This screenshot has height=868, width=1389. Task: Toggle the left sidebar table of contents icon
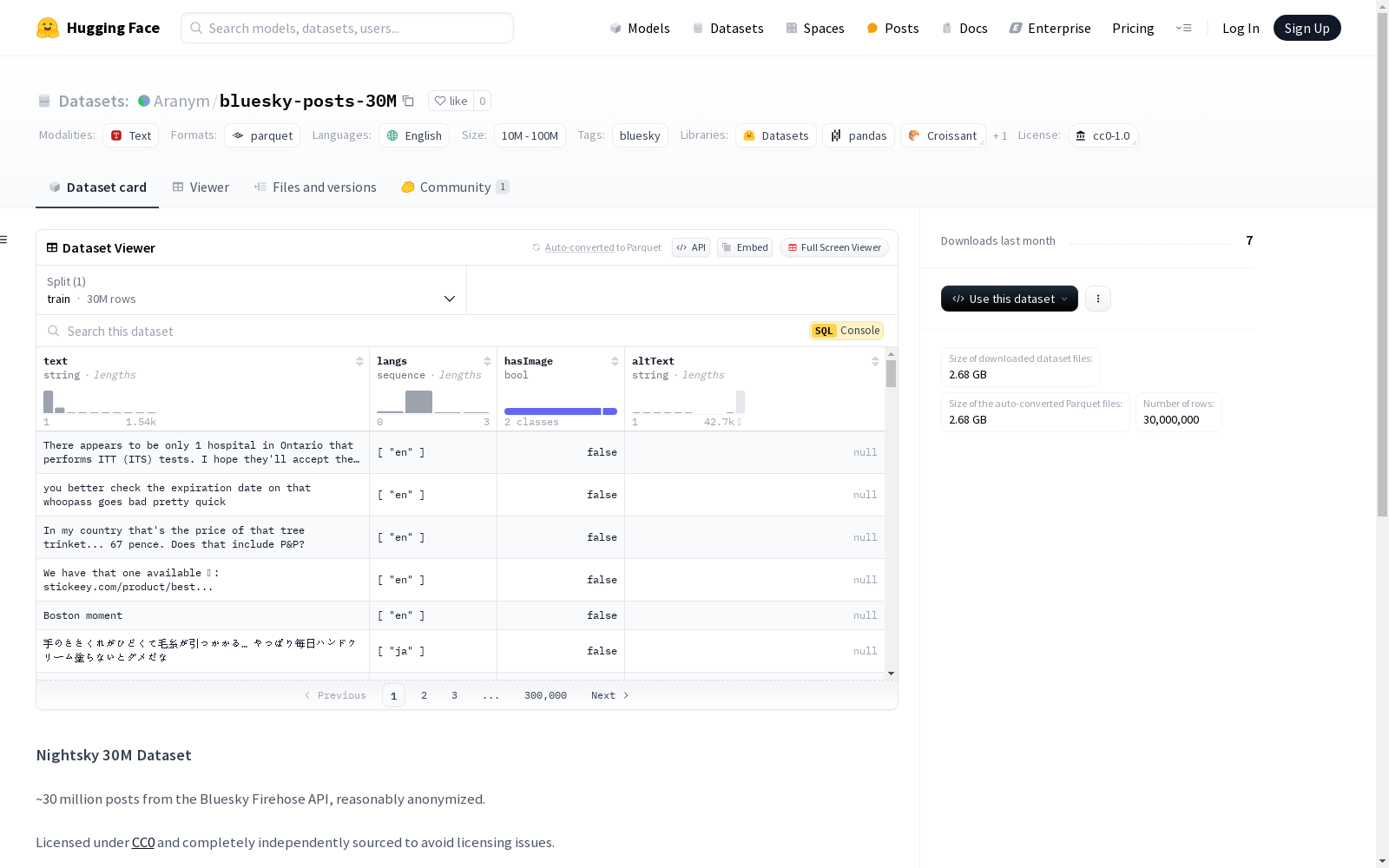pos(4,240)
